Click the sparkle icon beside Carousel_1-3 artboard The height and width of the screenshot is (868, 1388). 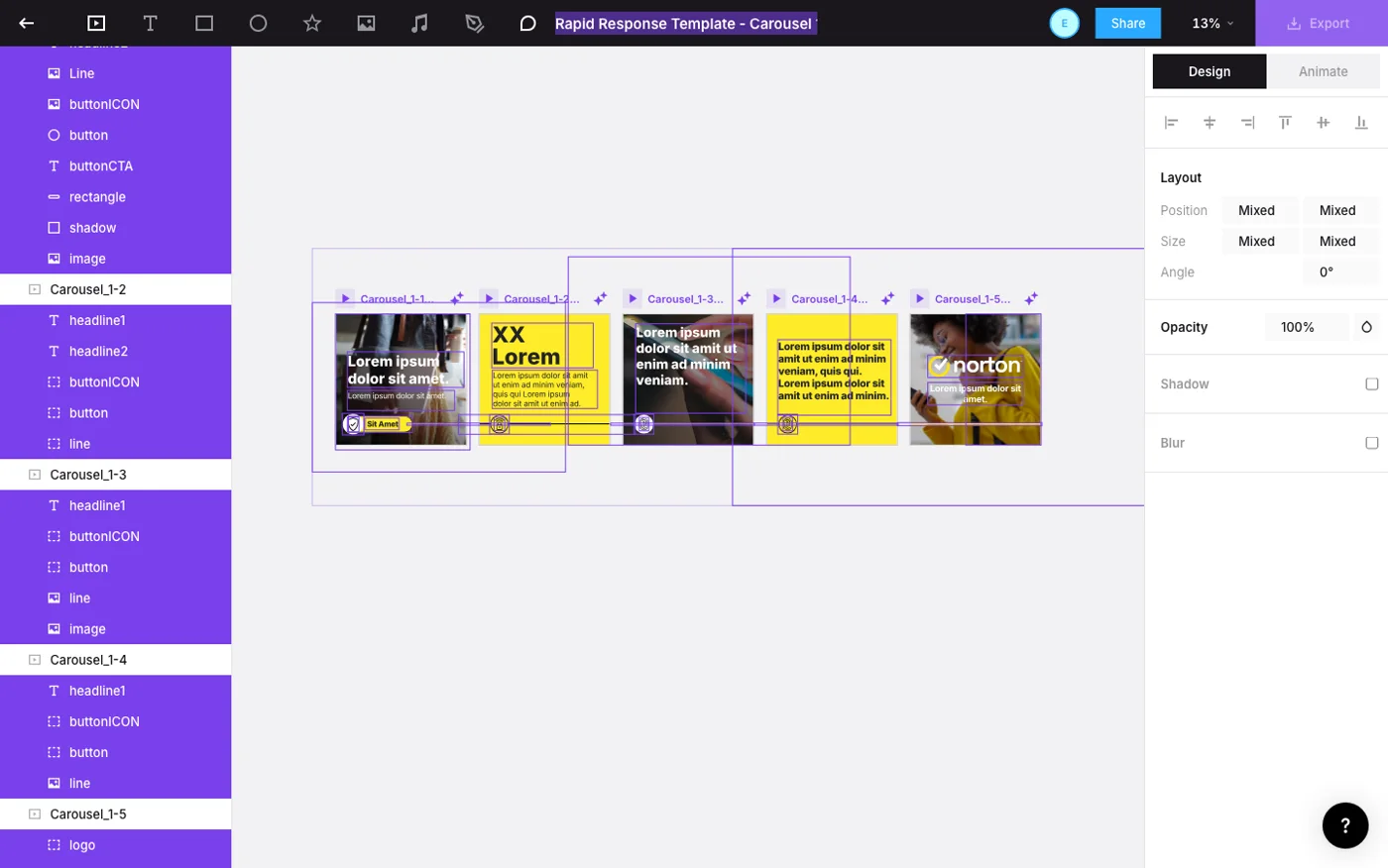(744, 298)
